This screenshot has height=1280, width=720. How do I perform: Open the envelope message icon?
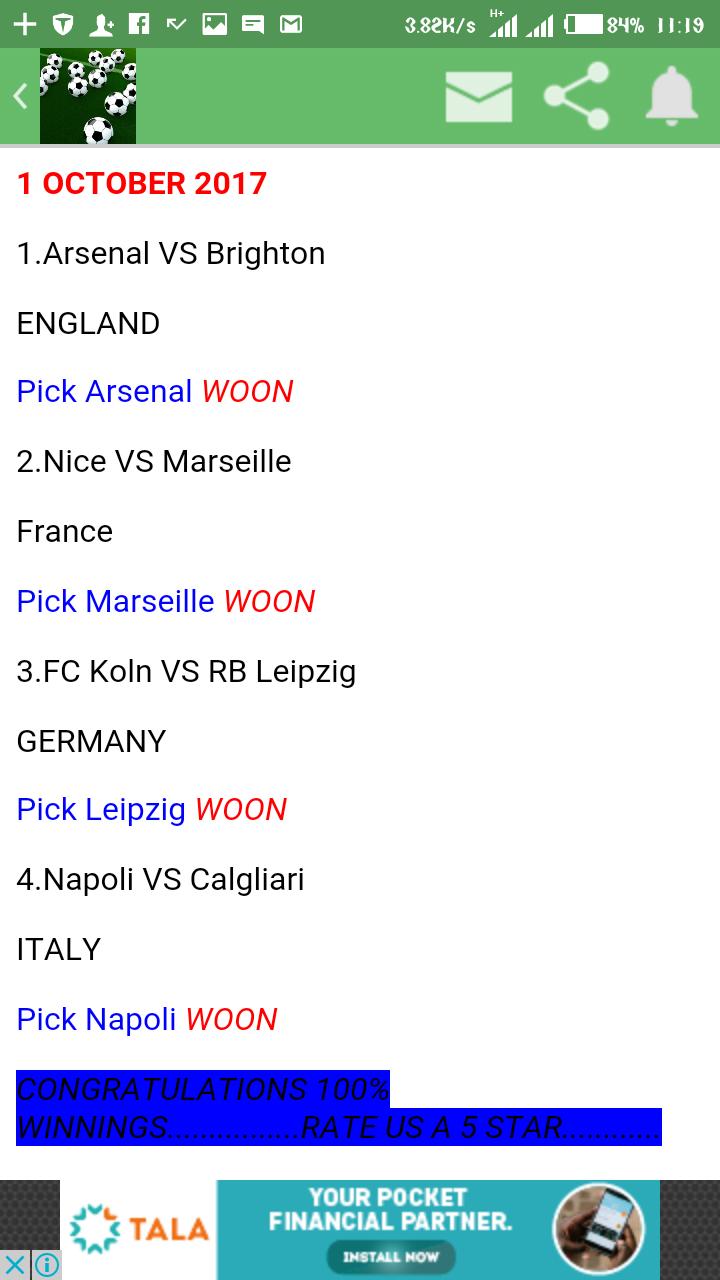coord(478,97)
